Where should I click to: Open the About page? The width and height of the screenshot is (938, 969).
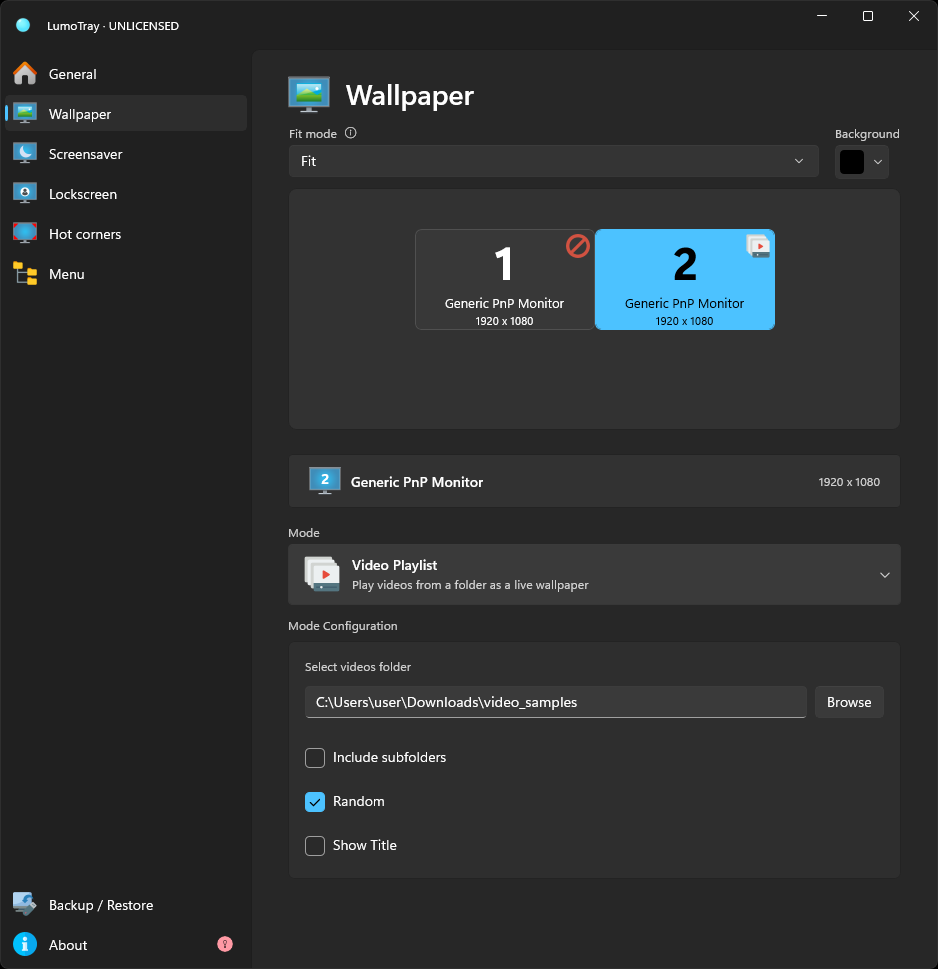click(126, 945)
